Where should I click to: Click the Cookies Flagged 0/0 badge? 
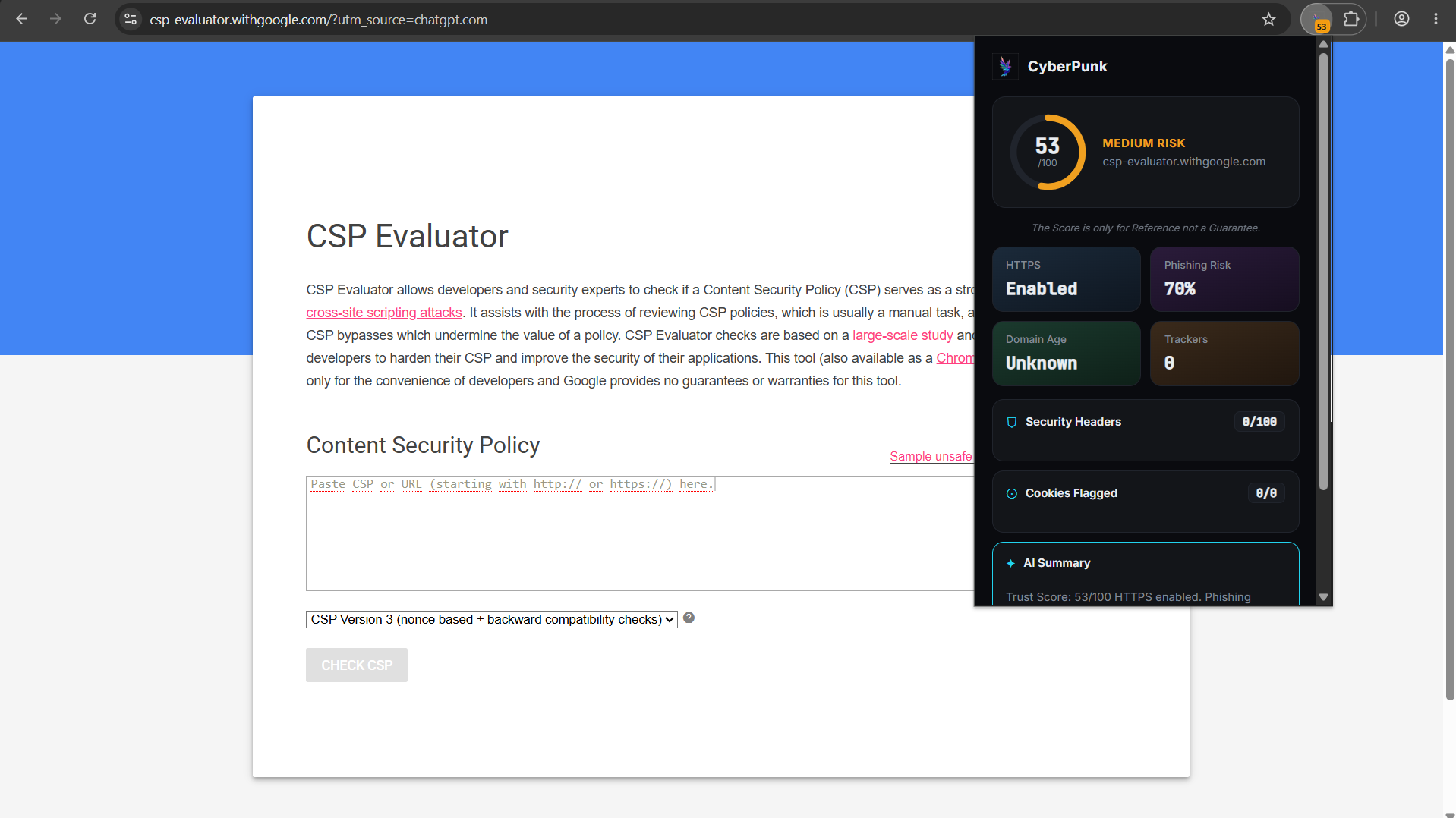click(1266, 493)
